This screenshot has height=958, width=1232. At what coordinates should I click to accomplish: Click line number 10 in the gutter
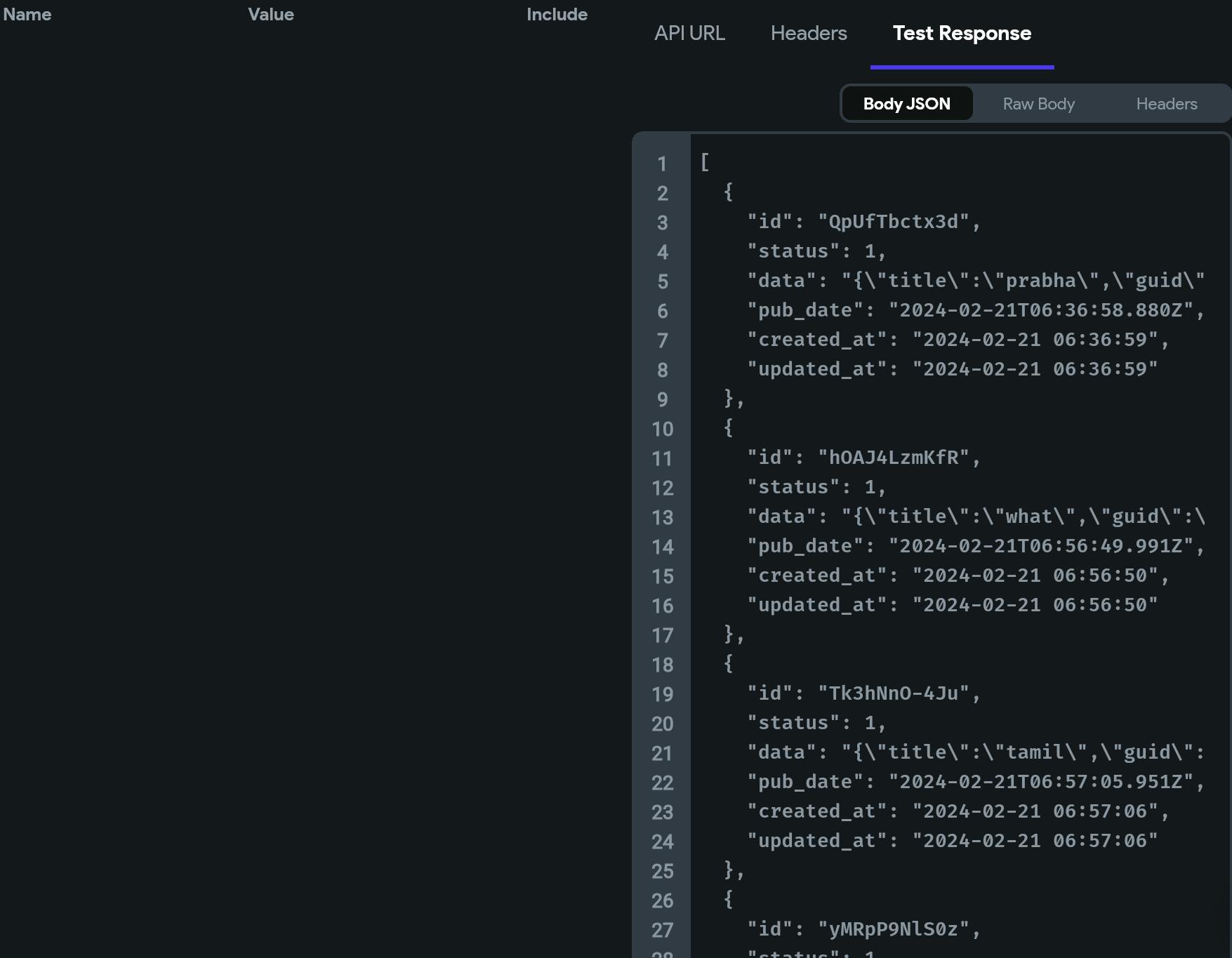[x=662, y=429]
